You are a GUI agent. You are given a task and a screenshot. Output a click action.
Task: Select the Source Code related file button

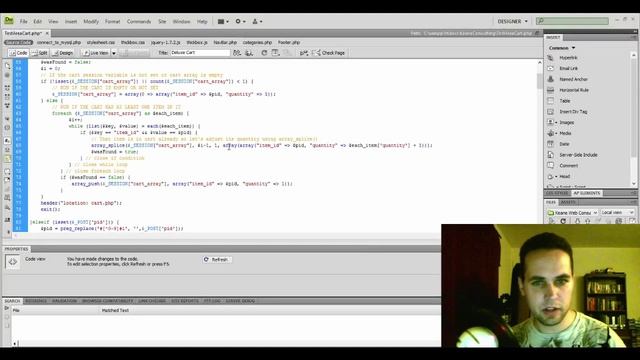coord(18,42)
